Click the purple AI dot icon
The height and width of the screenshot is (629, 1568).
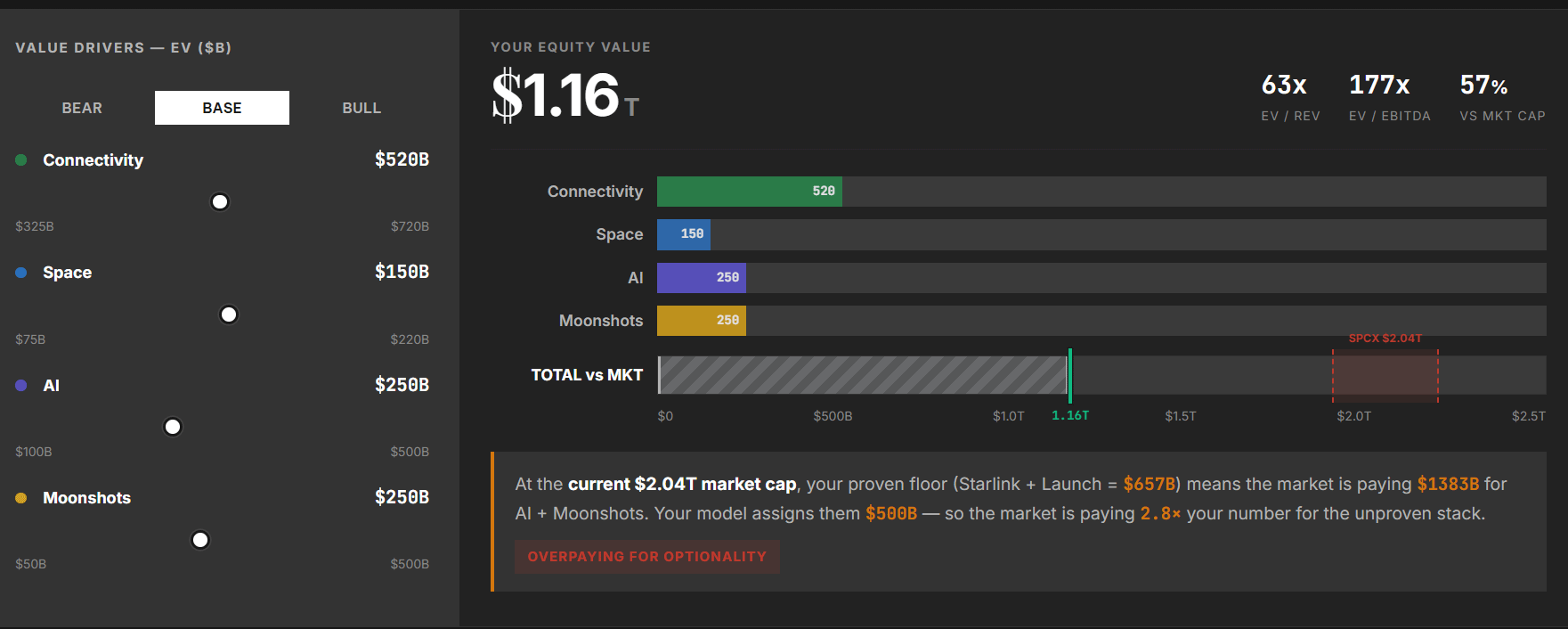[21, 386]
